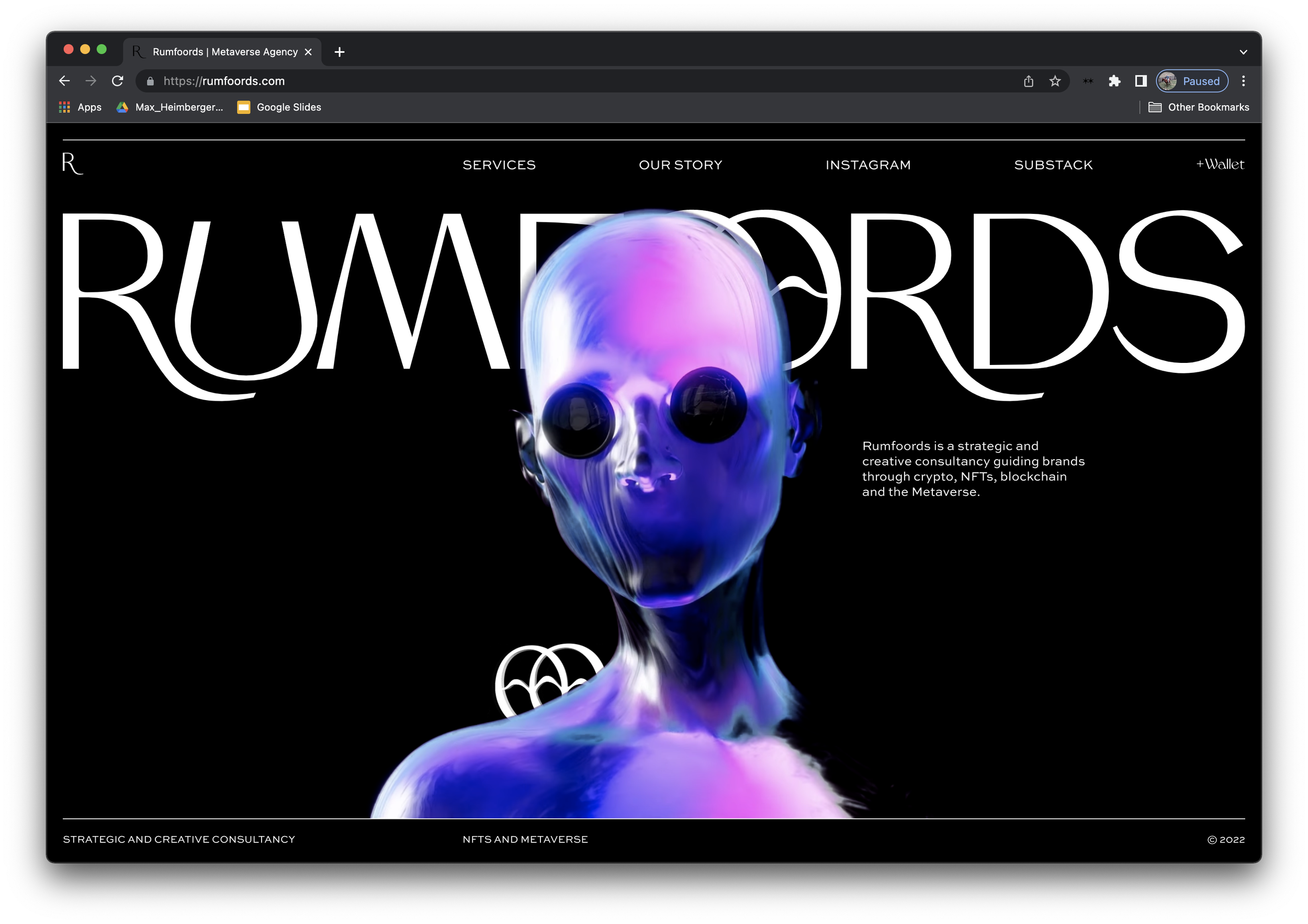Image resolution: width=1308 pixels, height=924 pixels.
Task: Select the Rumfoords | Metaverse Agency tab
Action: (224, 52)
